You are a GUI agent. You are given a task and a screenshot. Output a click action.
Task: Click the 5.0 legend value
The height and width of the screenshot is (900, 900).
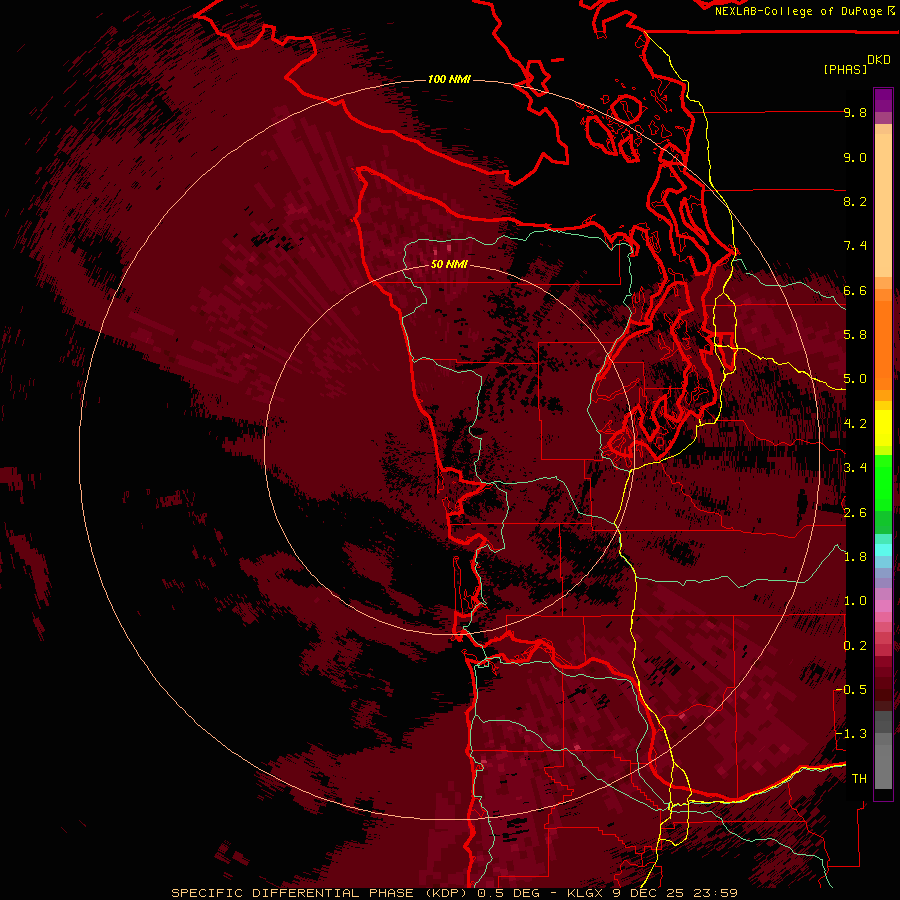coord(855,379)
